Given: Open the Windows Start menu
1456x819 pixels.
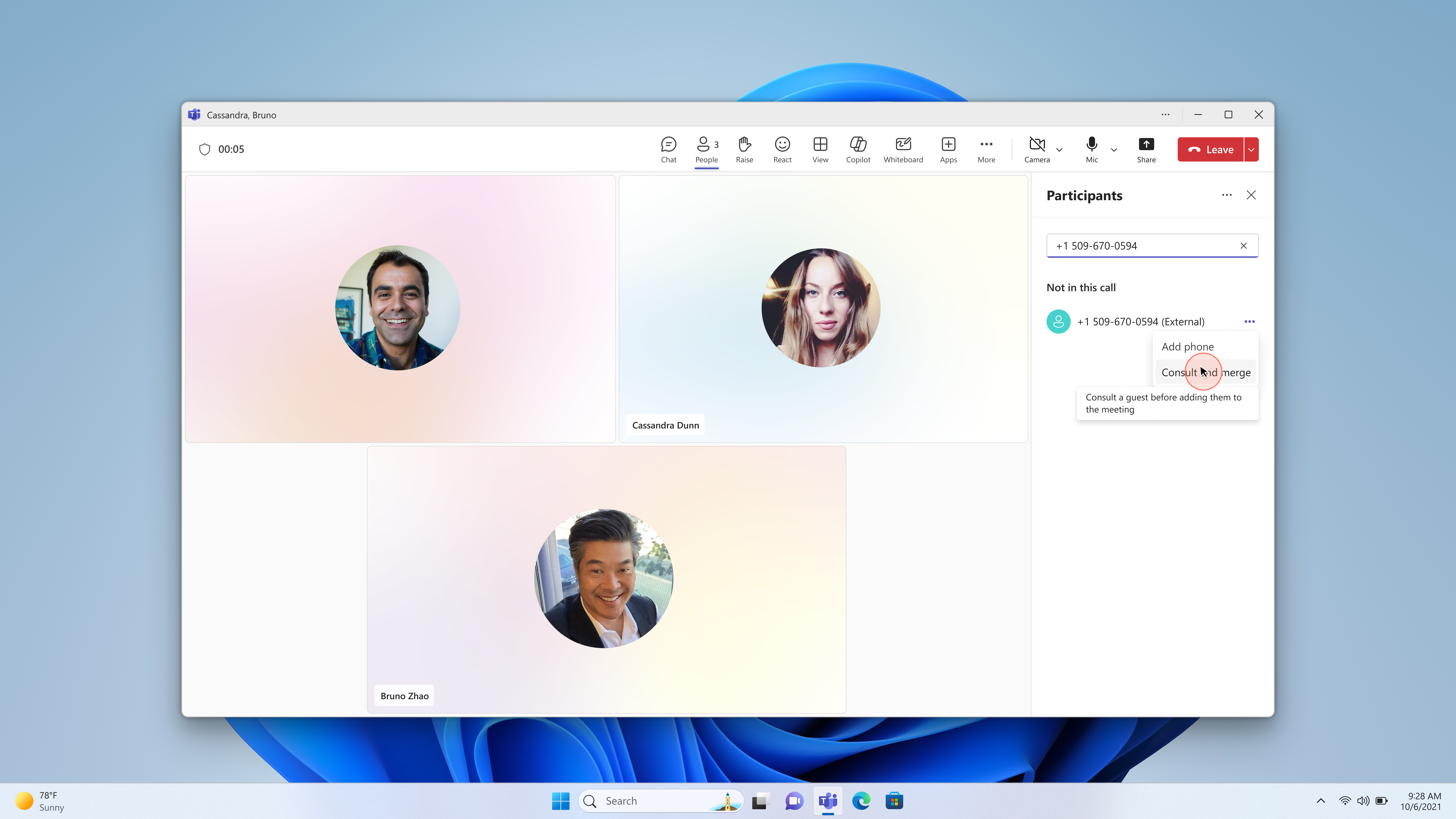Looking at the screenshot, I should pyautogui.click(x=561, y=801).
